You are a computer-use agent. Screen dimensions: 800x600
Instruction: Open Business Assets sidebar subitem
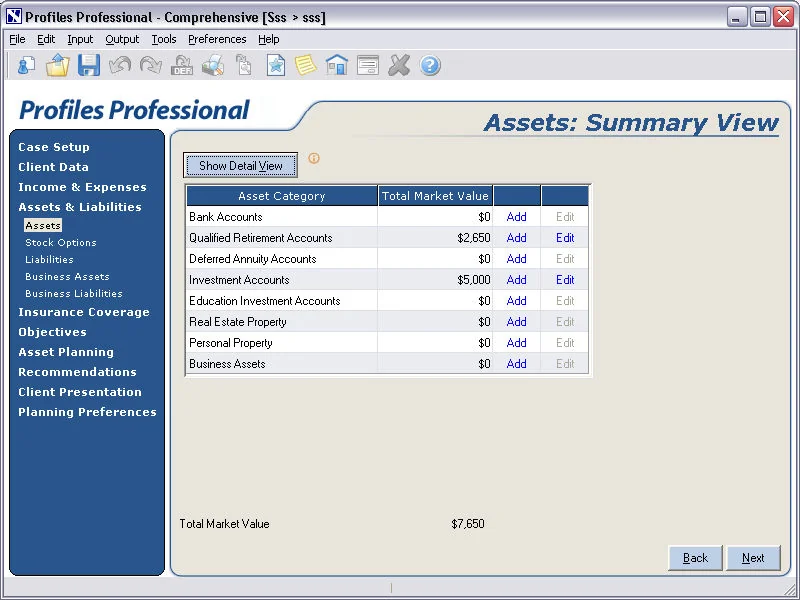[x=67, y=277]
